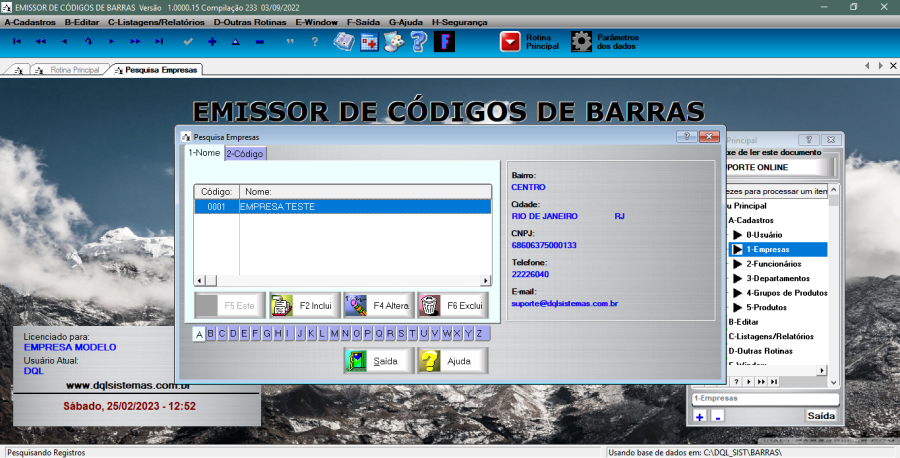Image resolution: width=900 pixels, height=458 pixels.
Task: Select 5-Produtos in the menu tree
Action: click(x=768, y=307)
